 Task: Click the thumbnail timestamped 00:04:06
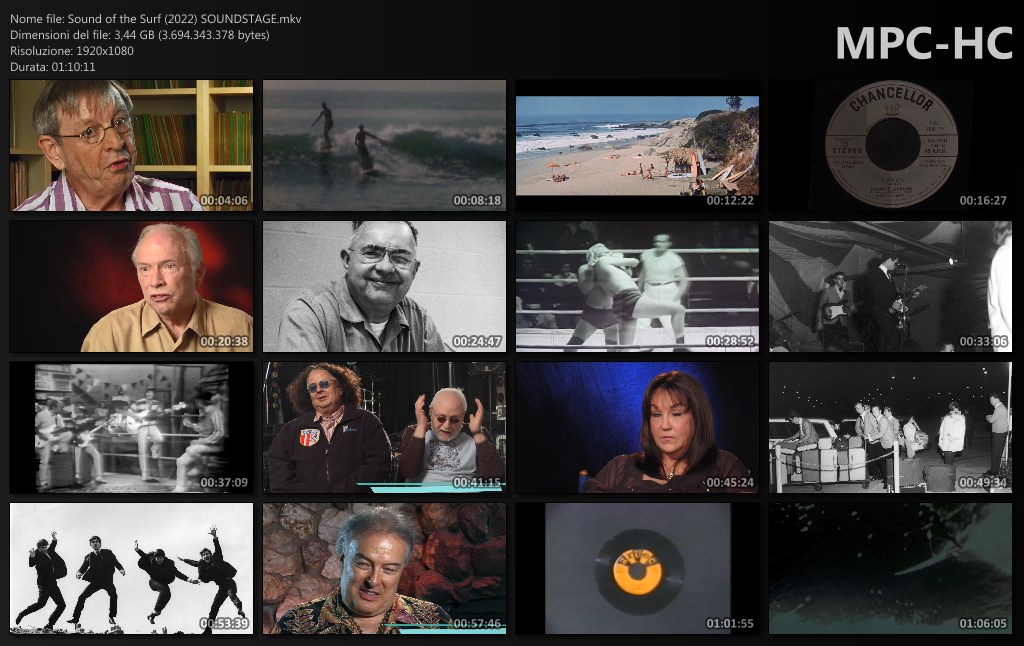(131, 146)
